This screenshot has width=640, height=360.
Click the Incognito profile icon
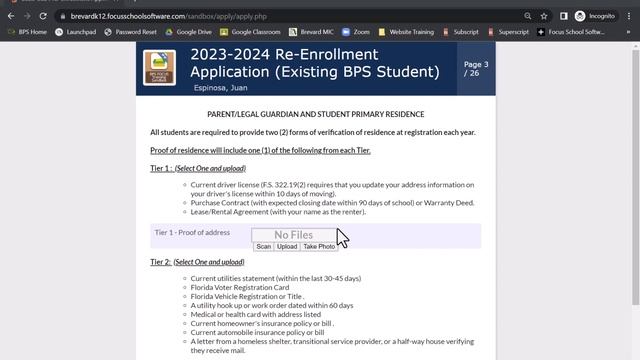[595, 16]
